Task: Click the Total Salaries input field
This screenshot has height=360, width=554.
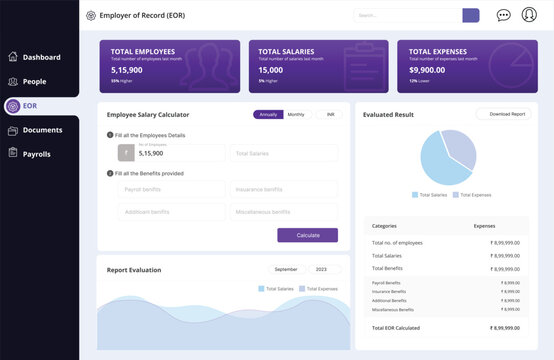Action: 284,153
